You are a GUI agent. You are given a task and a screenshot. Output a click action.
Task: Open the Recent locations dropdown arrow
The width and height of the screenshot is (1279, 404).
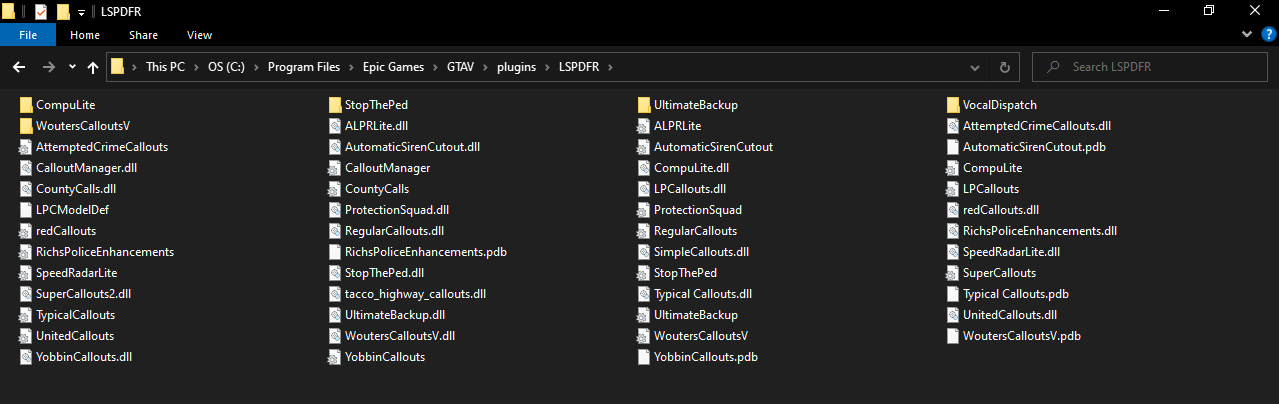[x=72, y=67]
